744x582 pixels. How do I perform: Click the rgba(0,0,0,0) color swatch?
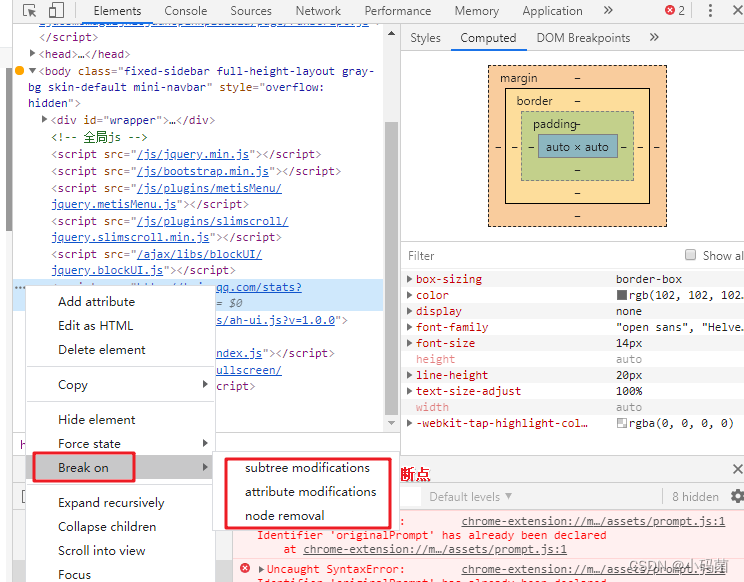point(622,423)
